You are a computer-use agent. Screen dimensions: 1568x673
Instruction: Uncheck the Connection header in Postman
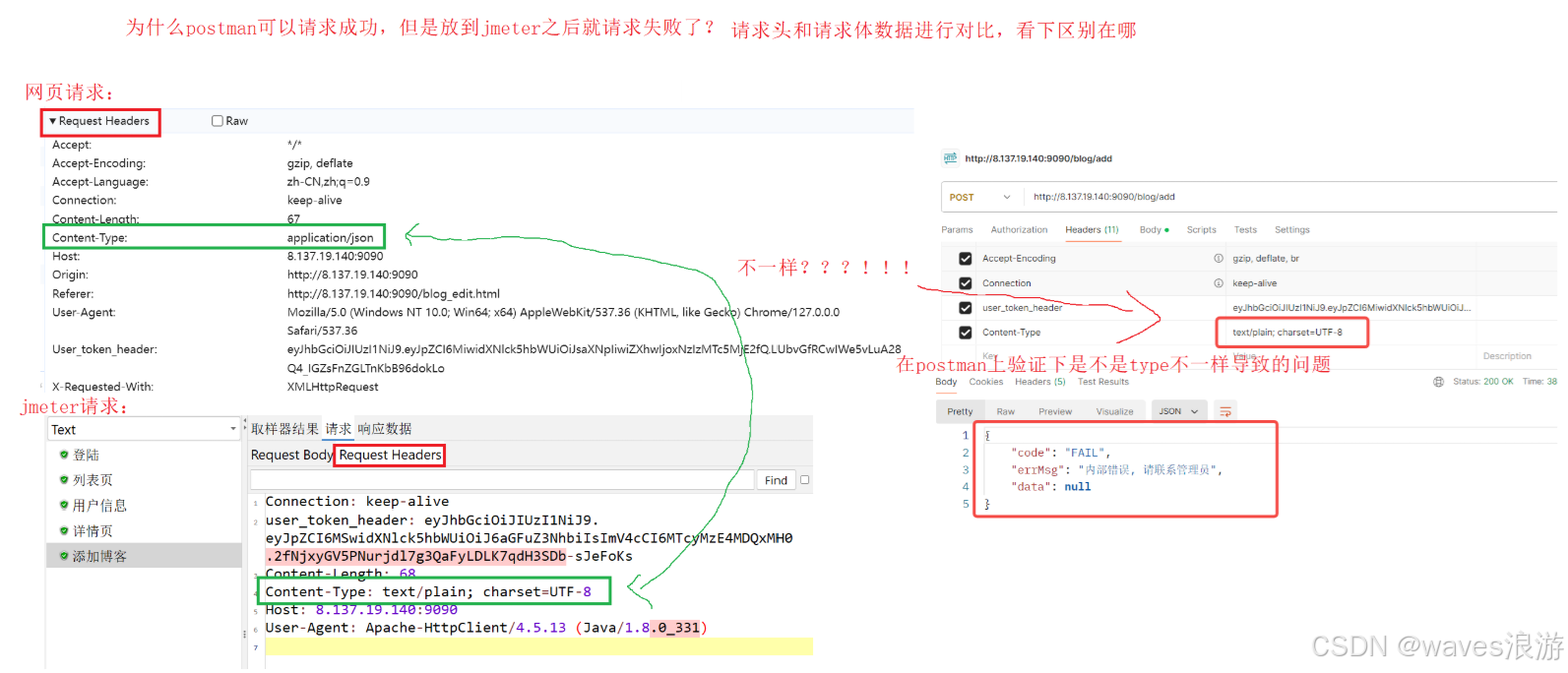coord(966,283)
